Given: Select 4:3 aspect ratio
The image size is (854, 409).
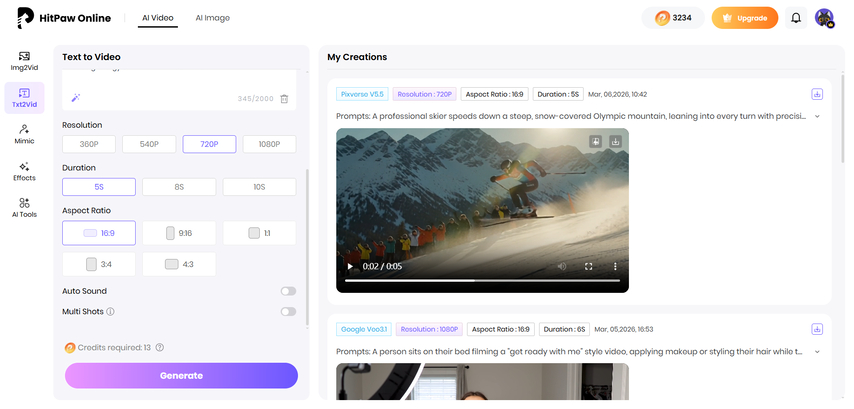Looking at the screenshot, I should click(179, 264).
